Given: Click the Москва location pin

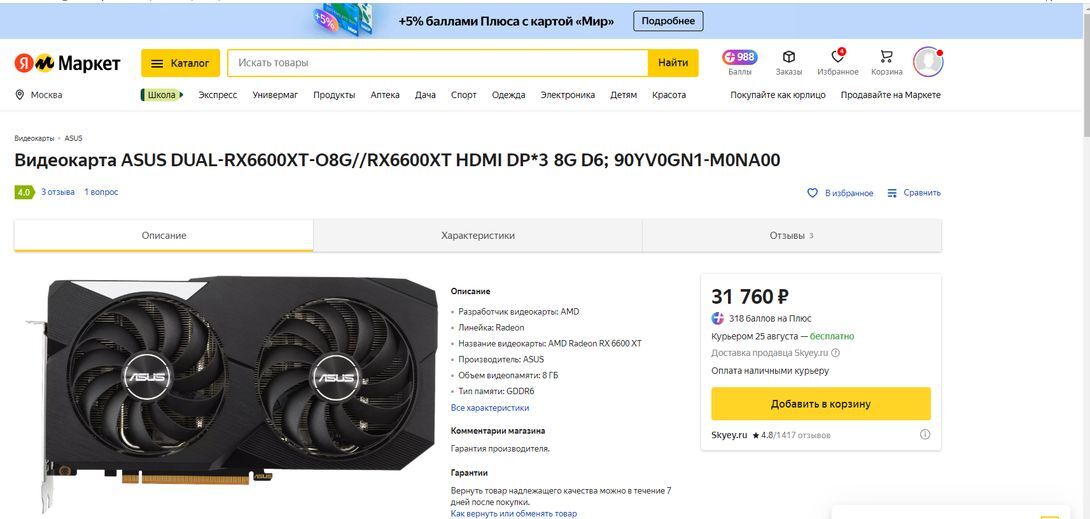Looking at the screenshot, I should coord(20,95).
